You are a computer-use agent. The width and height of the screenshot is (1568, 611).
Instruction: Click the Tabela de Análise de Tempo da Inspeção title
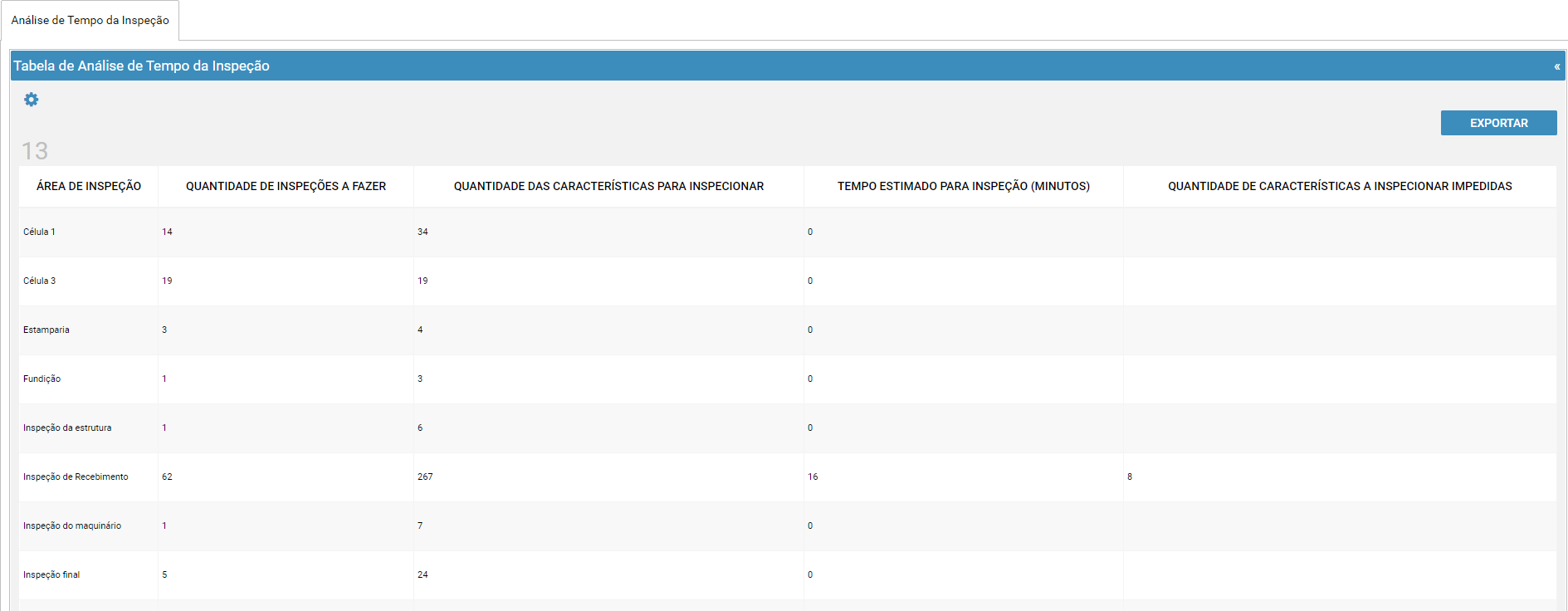[x=141, y=66]
